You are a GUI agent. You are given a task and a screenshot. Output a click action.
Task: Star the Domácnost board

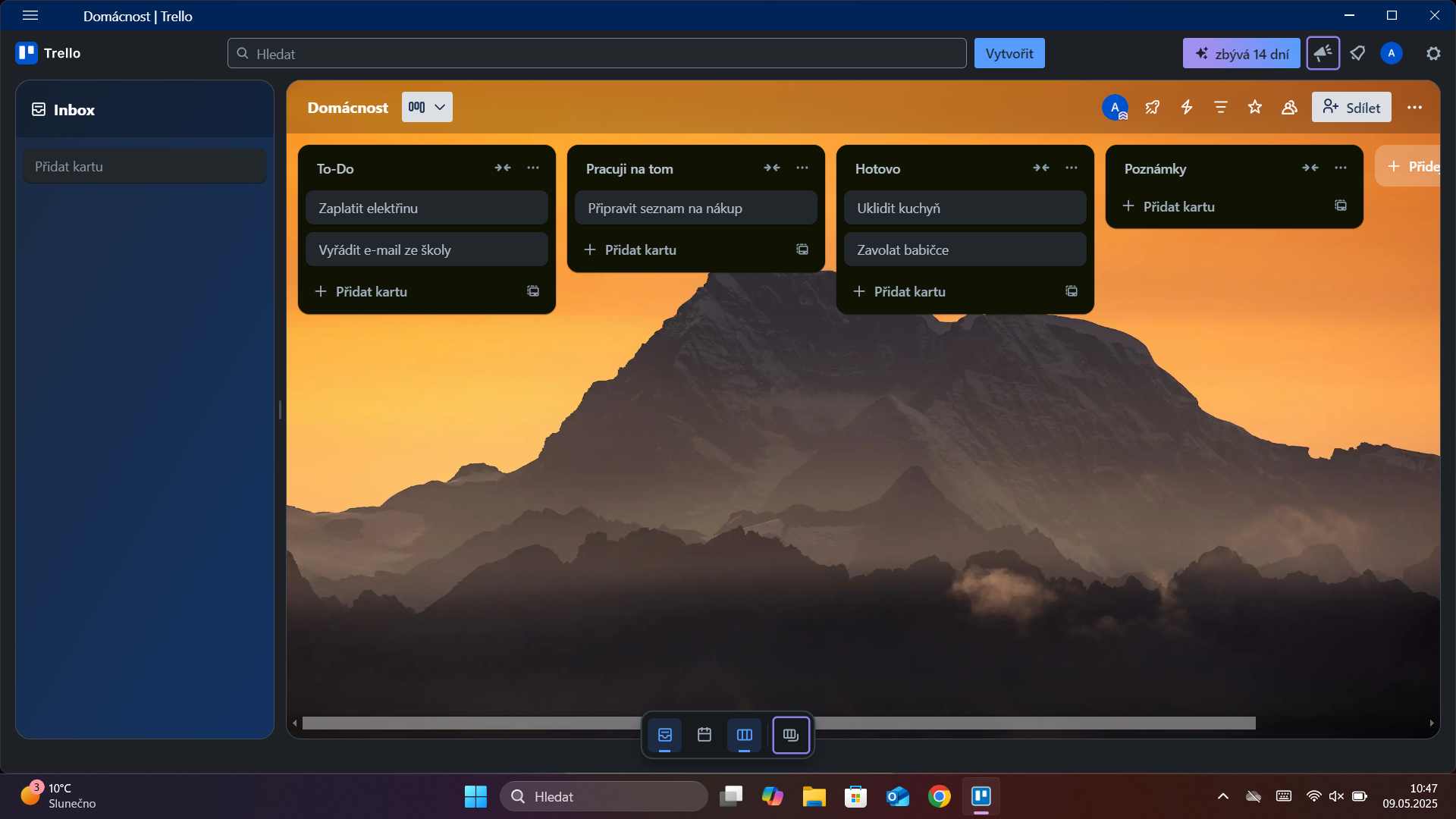pos(1254,107)
